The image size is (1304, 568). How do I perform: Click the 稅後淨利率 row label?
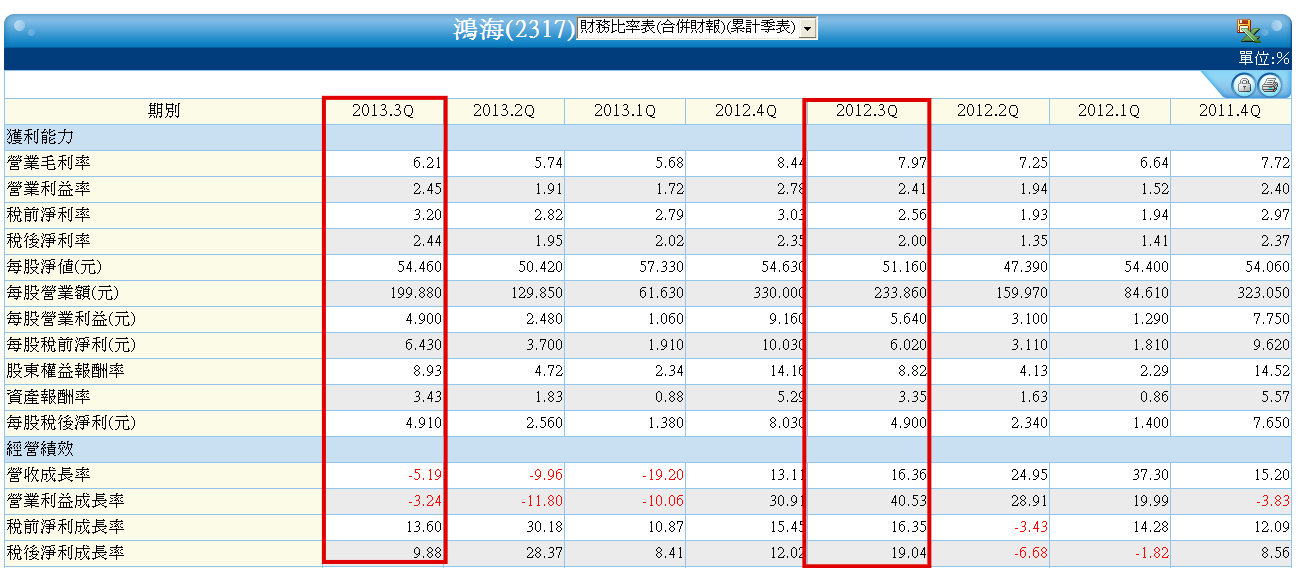pyautogui.click(x=49, y=240)
